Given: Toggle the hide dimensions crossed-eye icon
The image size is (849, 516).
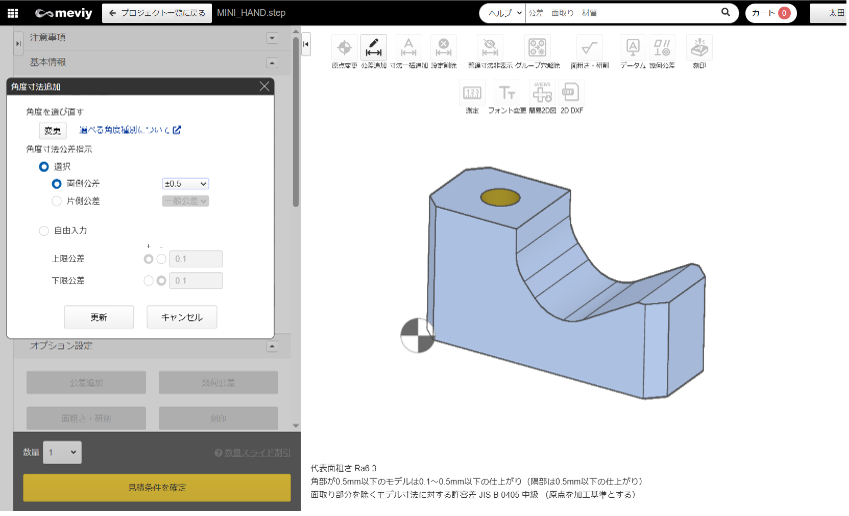Looking at the screenshot, I should pyautogui.click(x=490, y=48).
